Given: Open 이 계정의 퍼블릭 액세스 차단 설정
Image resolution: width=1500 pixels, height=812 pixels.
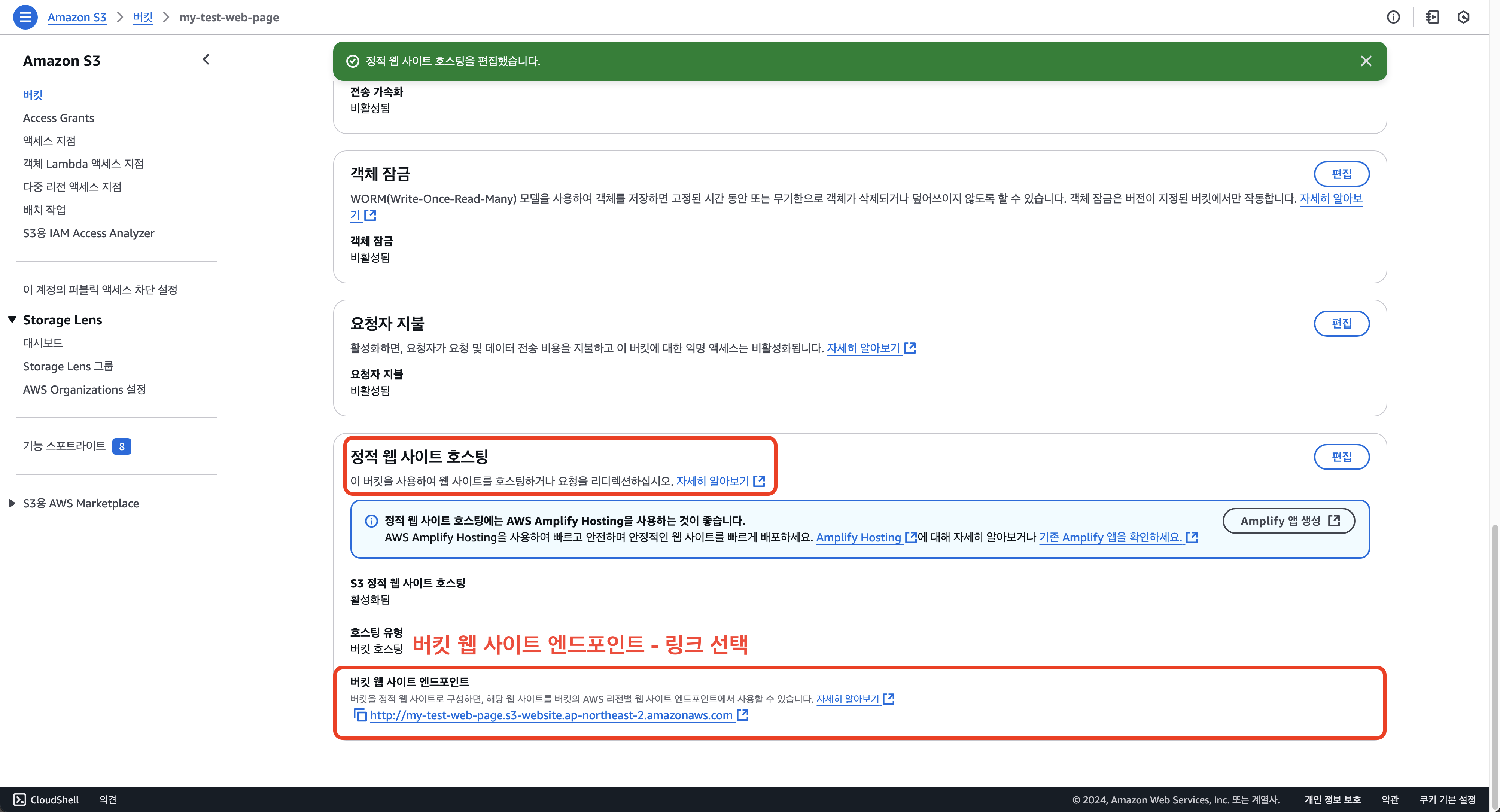Looking at the screenshot, I should coord(100,289).
